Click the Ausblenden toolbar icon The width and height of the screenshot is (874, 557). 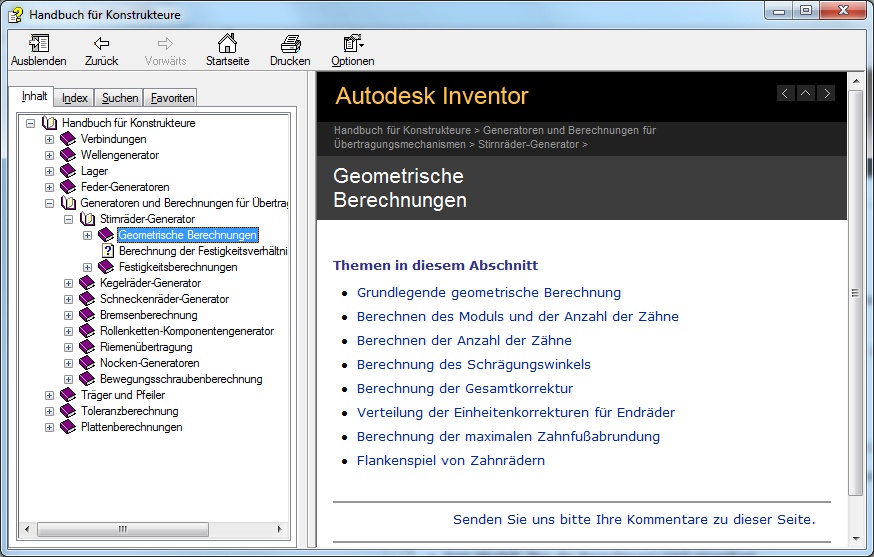click(x=38, y=43)
